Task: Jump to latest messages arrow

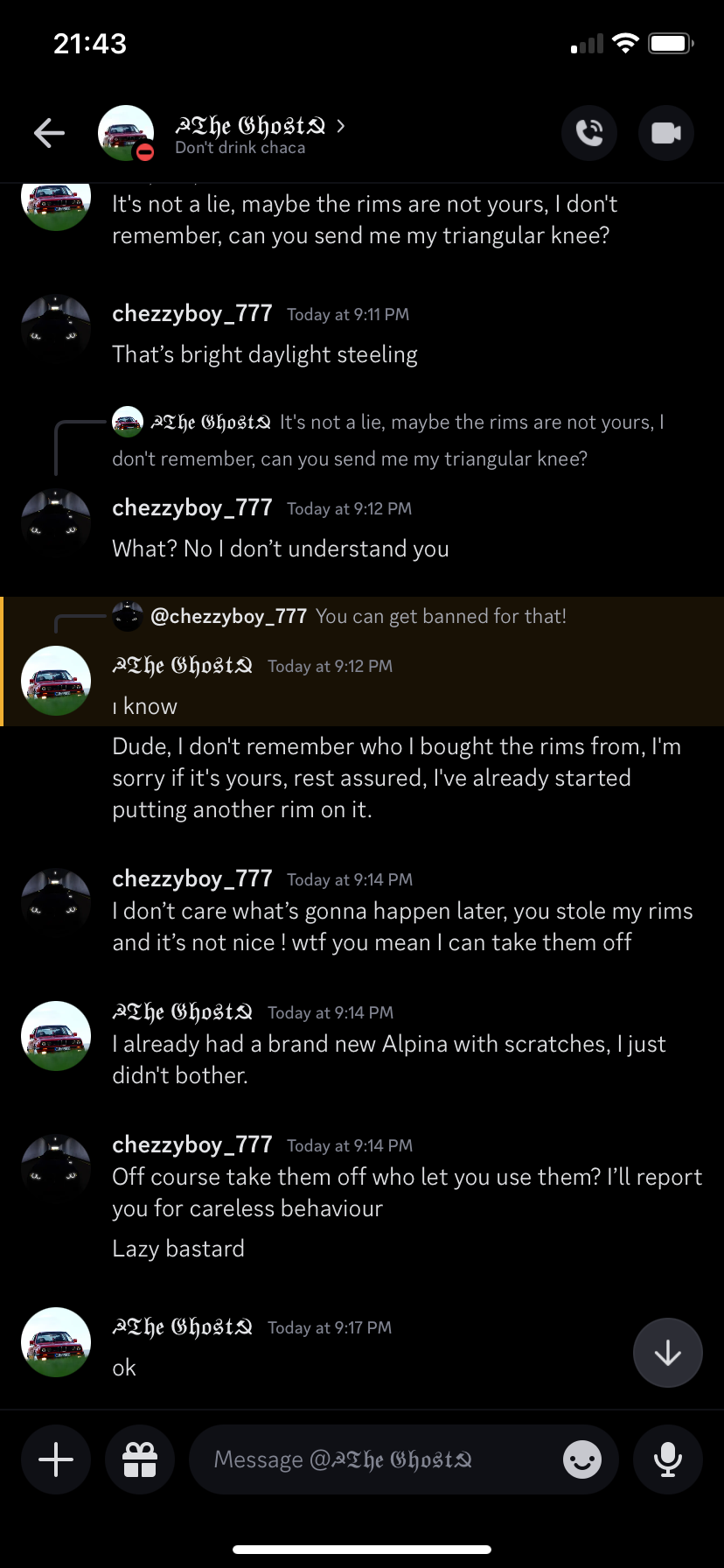Action: coord(668,1353)
